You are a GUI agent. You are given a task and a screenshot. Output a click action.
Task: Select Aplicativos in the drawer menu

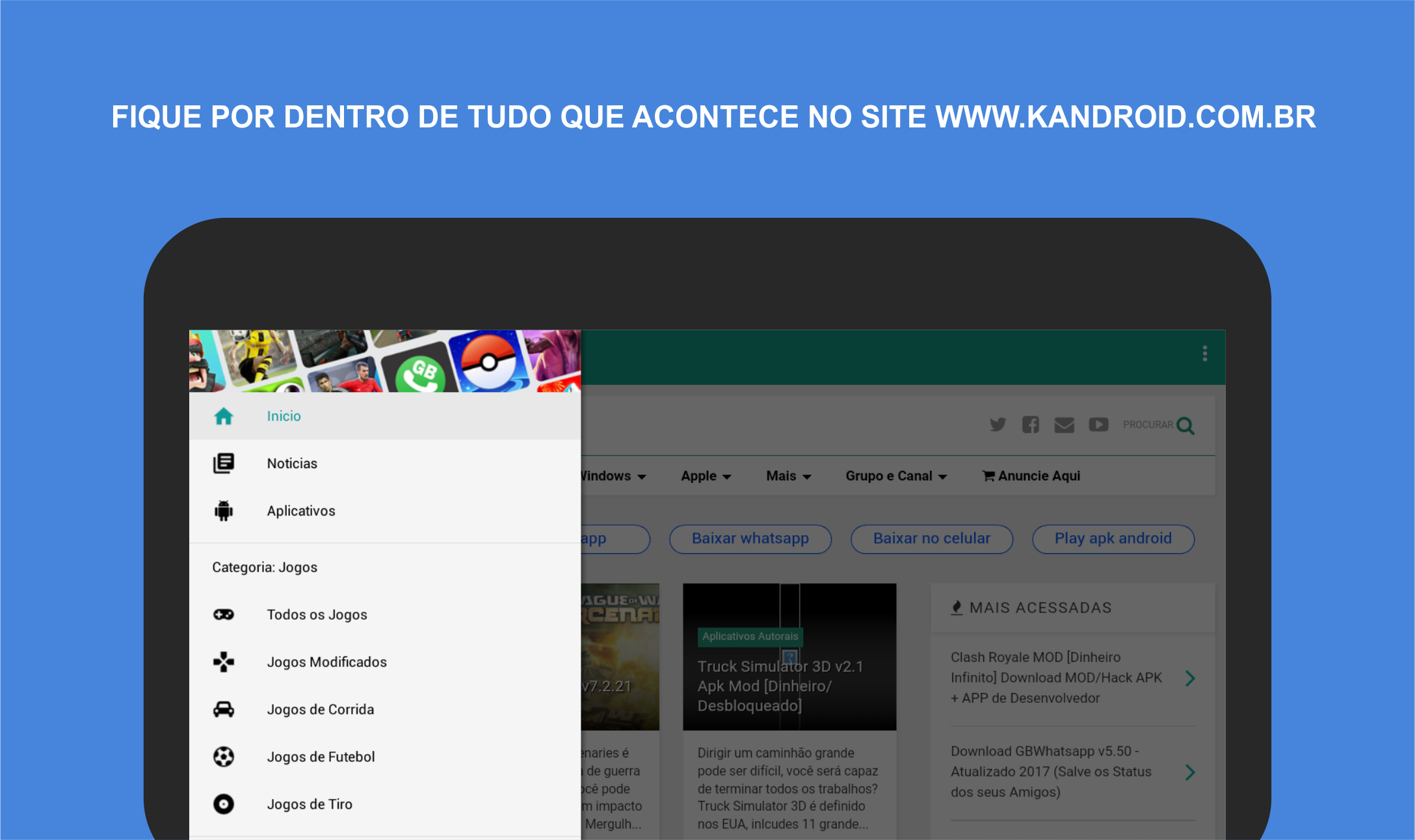pos(301,511)
